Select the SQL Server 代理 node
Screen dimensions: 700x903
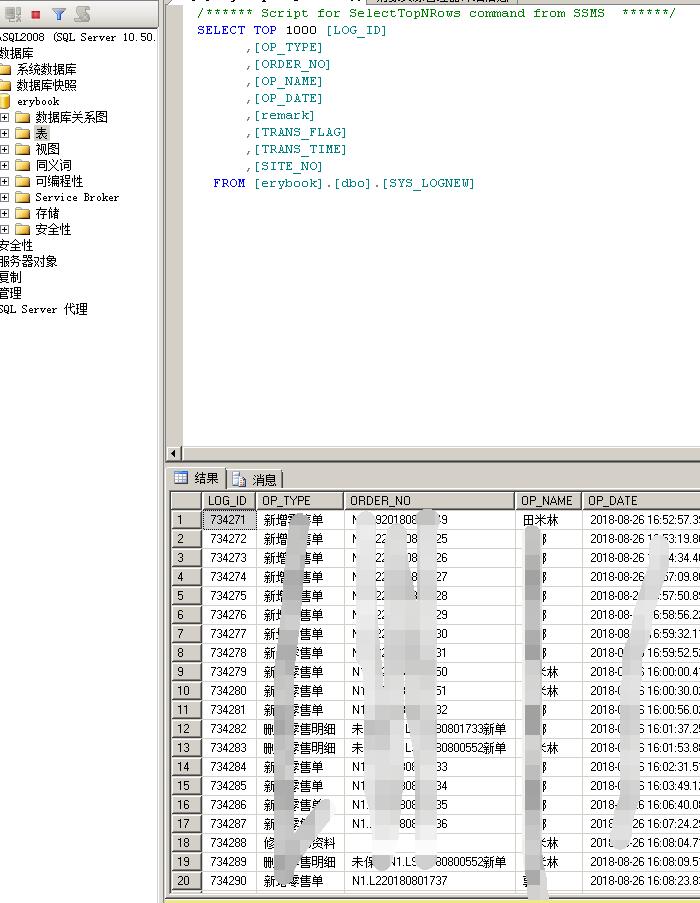44,309
